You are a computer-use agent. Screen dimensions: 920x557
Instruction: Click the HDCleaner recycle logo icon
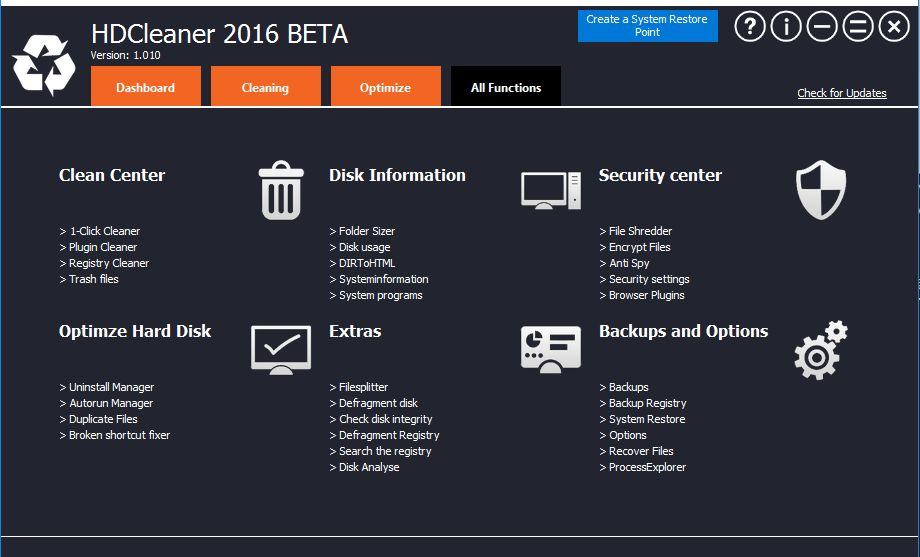[x=44, y=65]
